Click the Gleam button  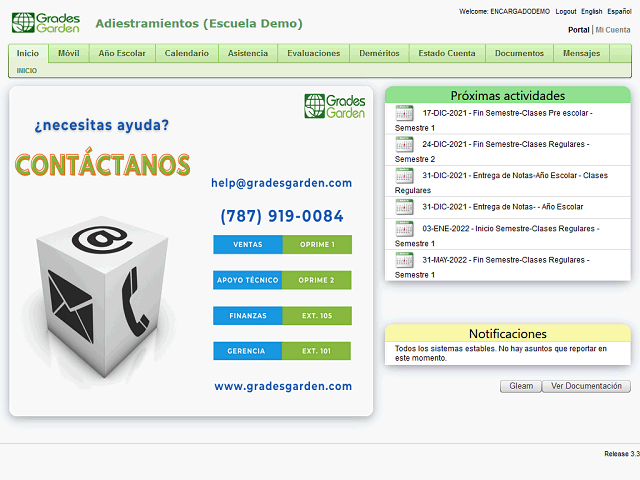pos(521,386)
